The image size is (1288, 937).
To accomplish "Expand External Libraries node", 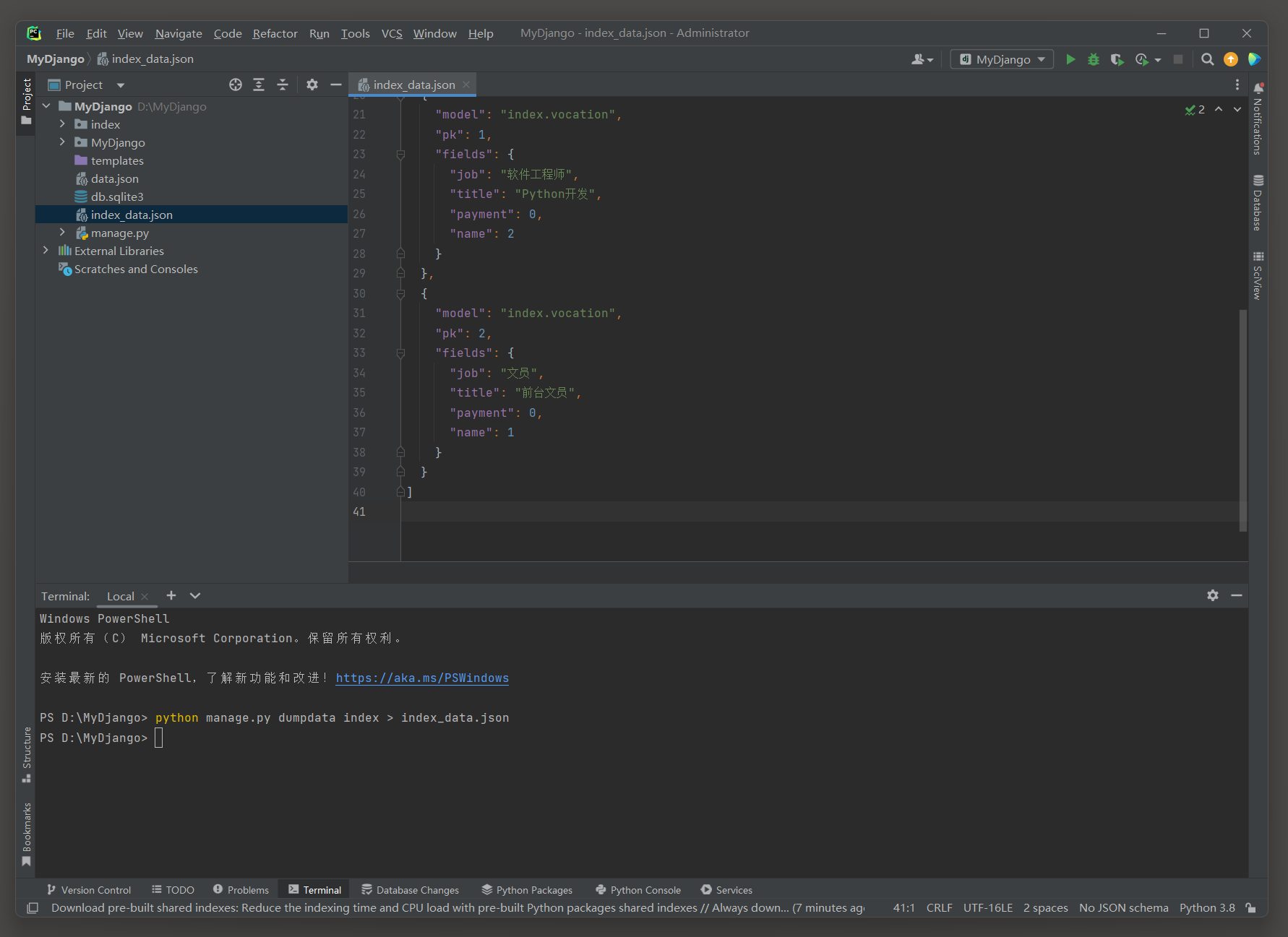I will [x=46, y=251].
